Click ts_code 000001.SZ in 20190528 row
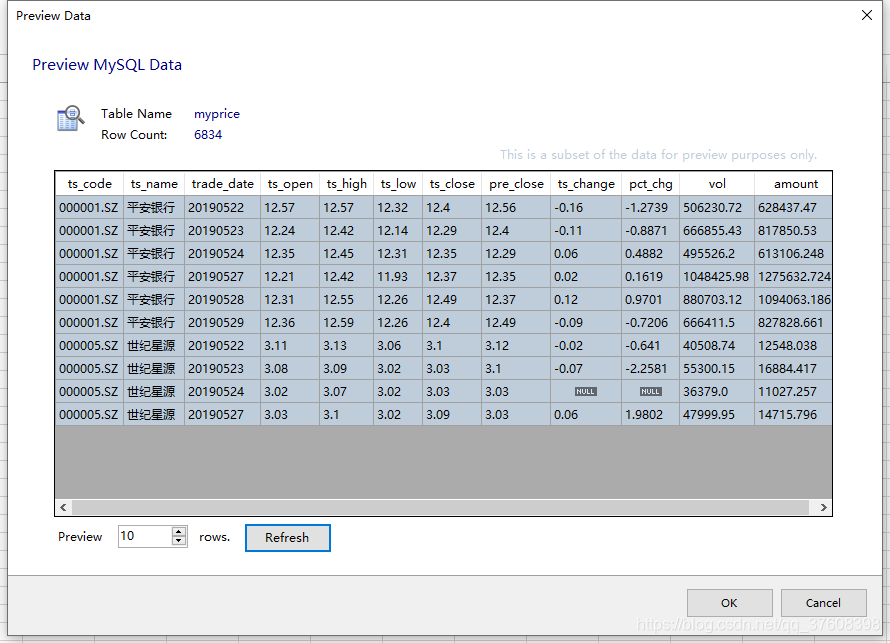 [x=90, y=300]
